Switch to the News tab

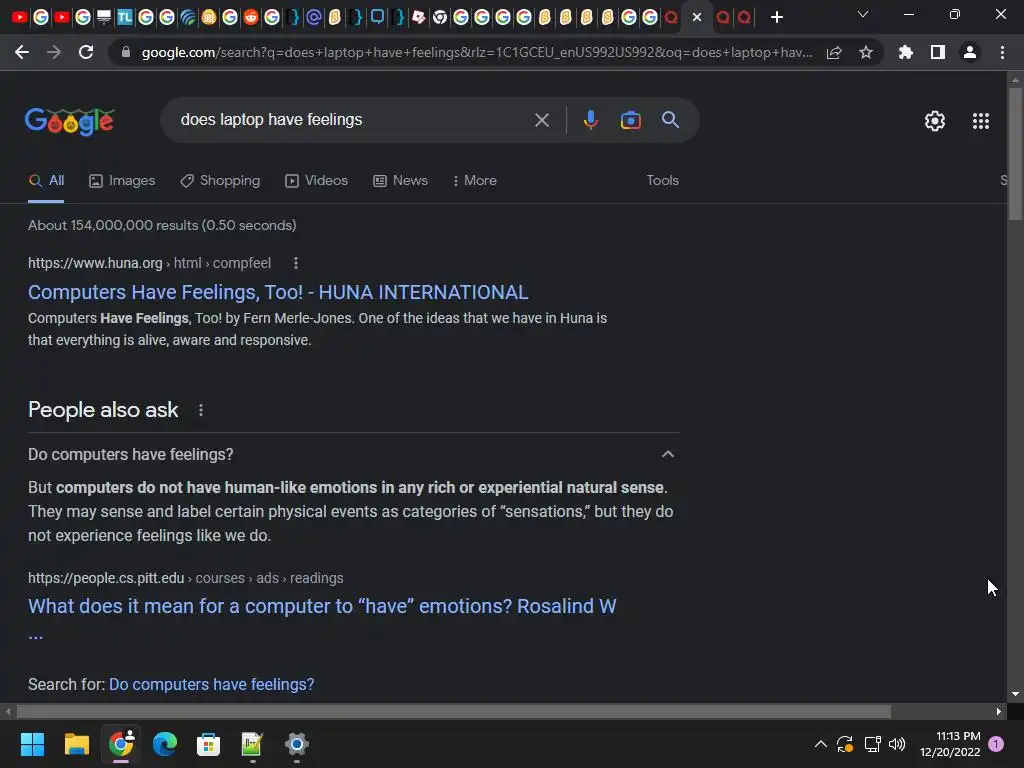(x=400, y=181)
